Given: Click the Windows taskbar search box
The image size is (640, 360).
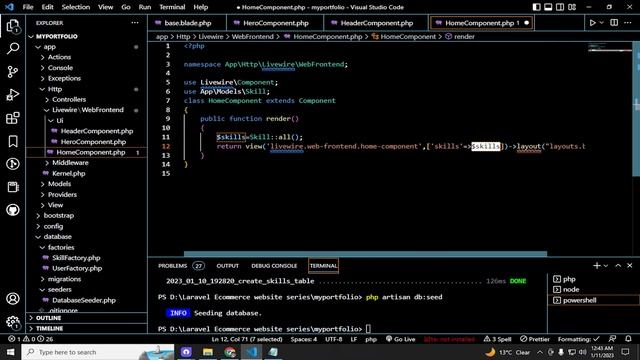Looking at the screenshot, I should 98,352.
